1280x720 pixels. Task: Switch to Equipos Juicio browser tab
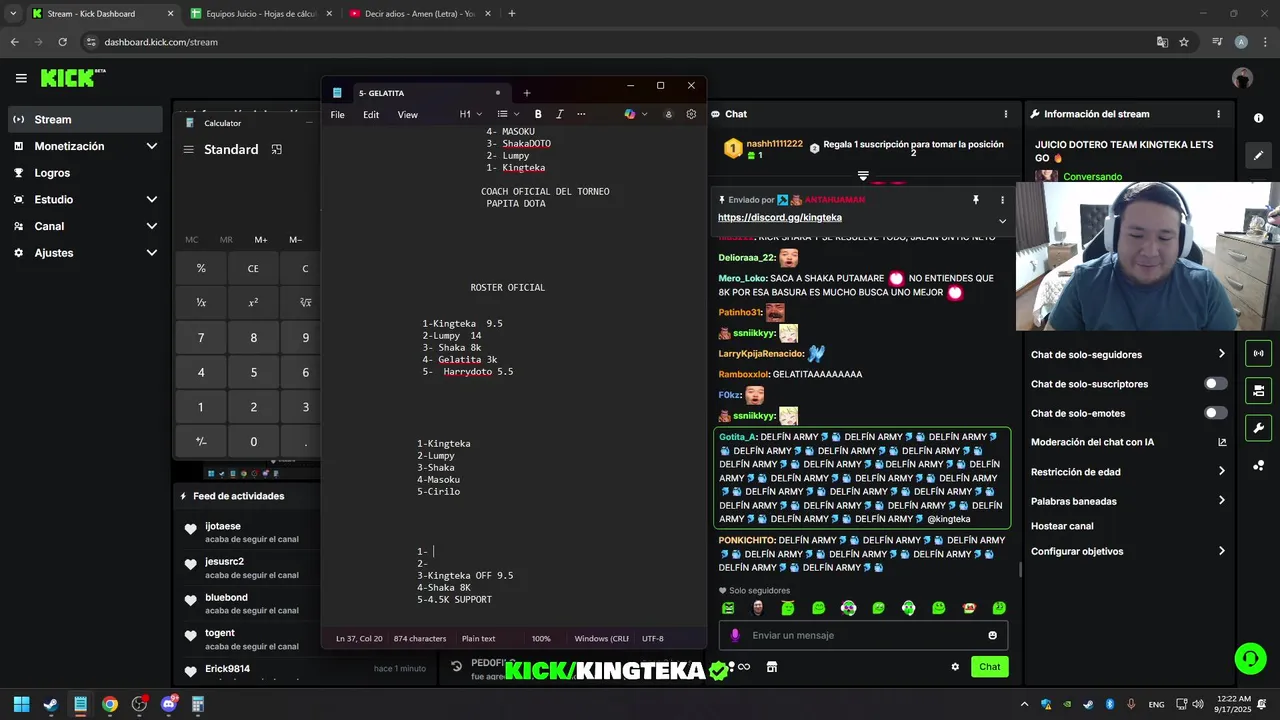click(260, 14)
